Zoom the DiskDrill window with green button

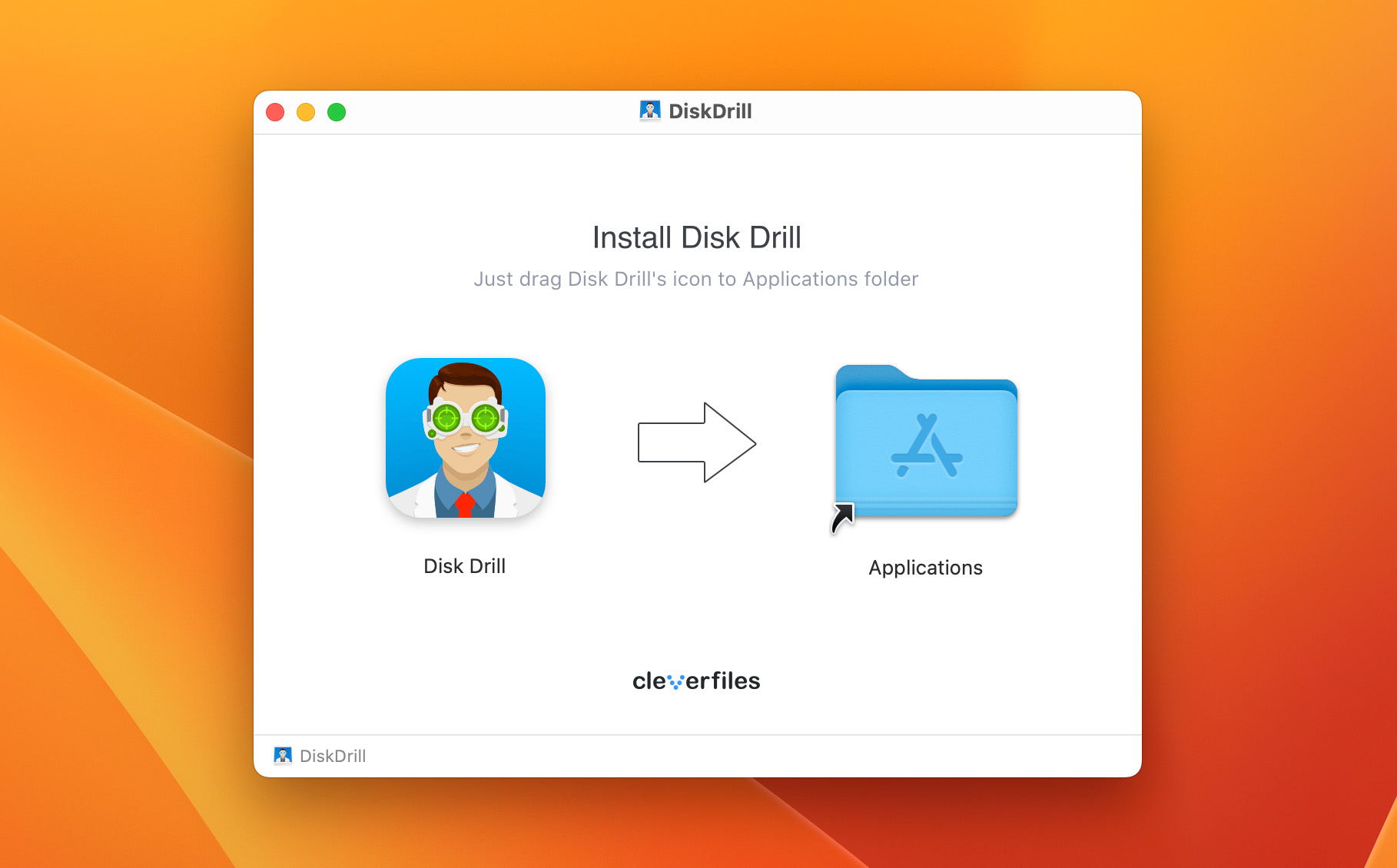click(x=337, y=112)
